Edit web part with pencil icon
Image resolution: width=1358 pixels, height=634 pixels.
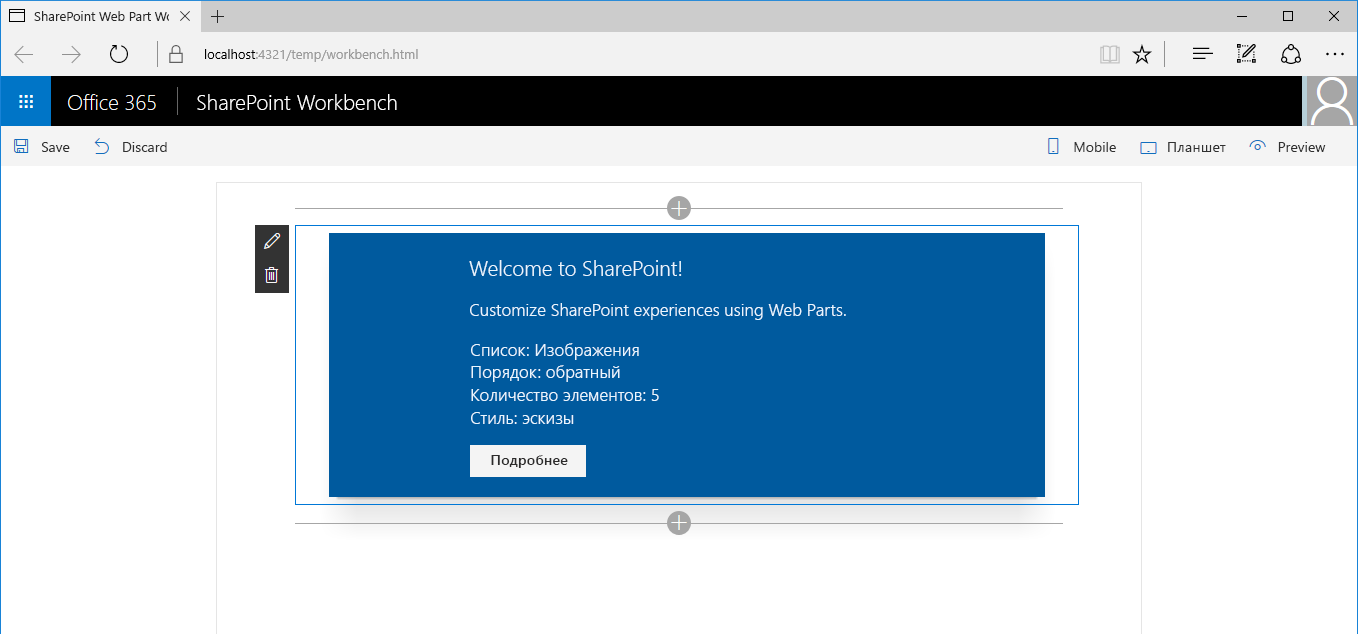click(271, 241)
